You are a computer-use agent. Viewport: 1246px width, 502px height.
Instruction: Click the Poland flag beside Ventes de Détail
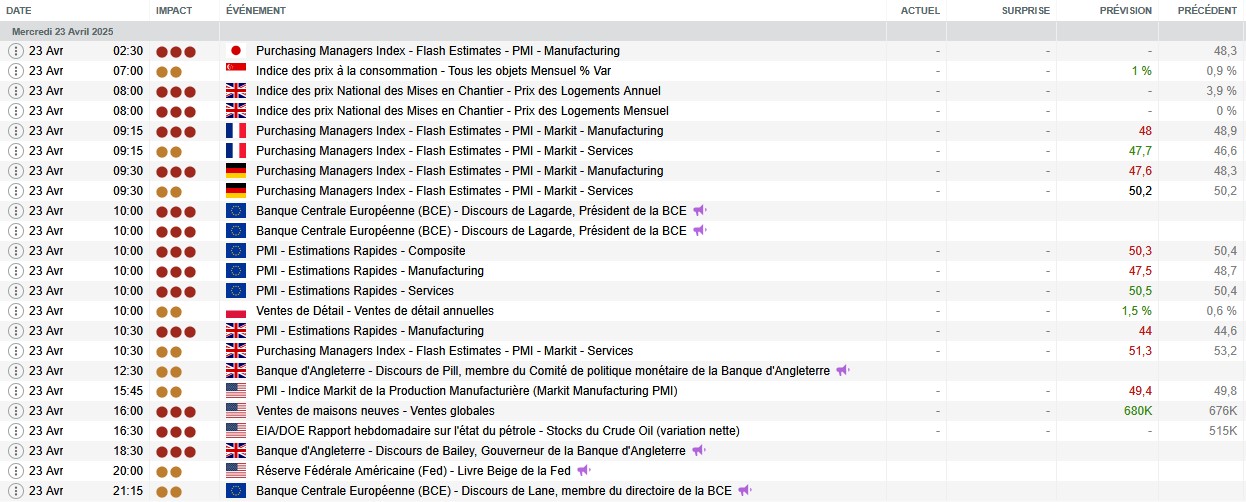click(236, 311)
